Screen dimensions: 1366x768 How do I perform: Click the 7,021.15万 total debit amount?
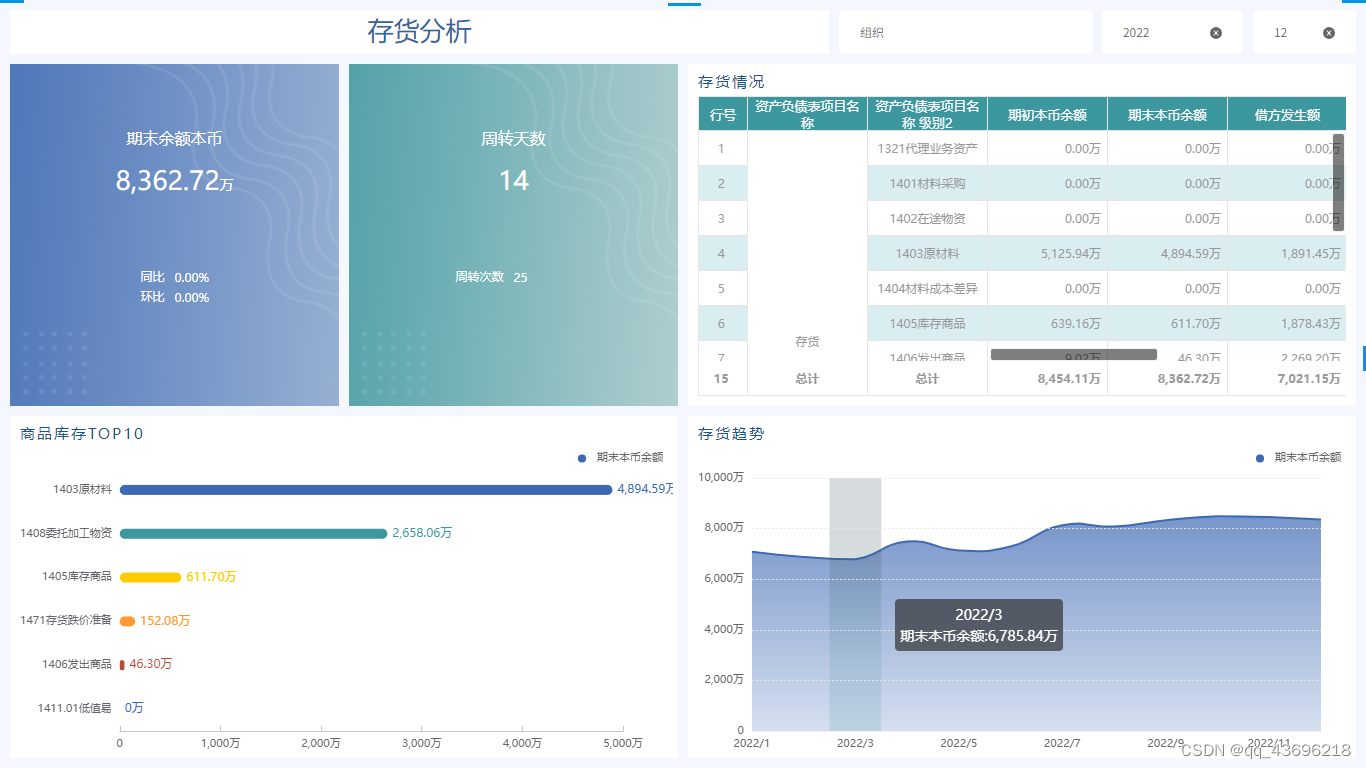coord(1287,378)
